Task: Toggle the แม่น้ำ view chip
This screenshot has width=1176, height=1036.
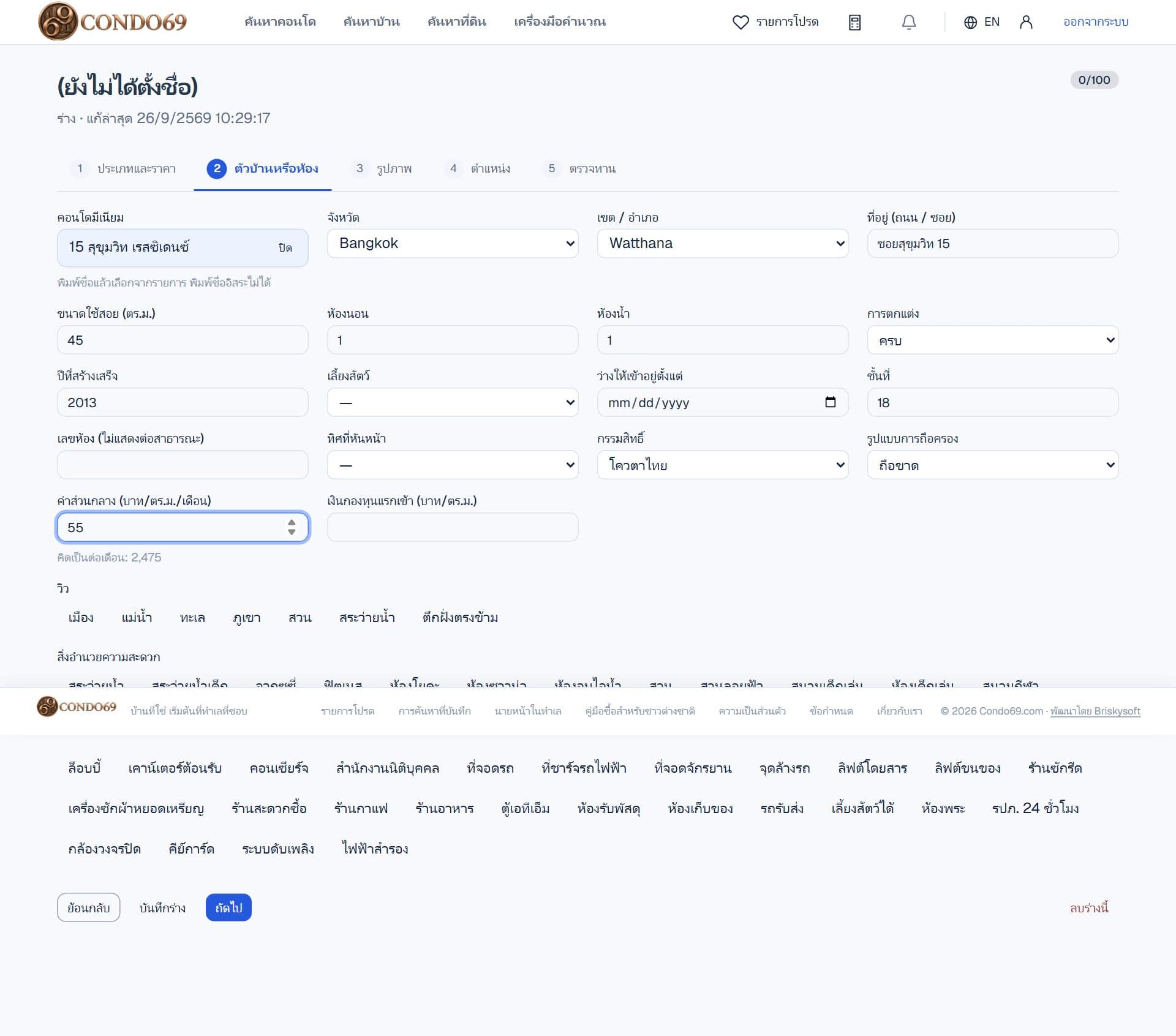Action: coord(137,617)
